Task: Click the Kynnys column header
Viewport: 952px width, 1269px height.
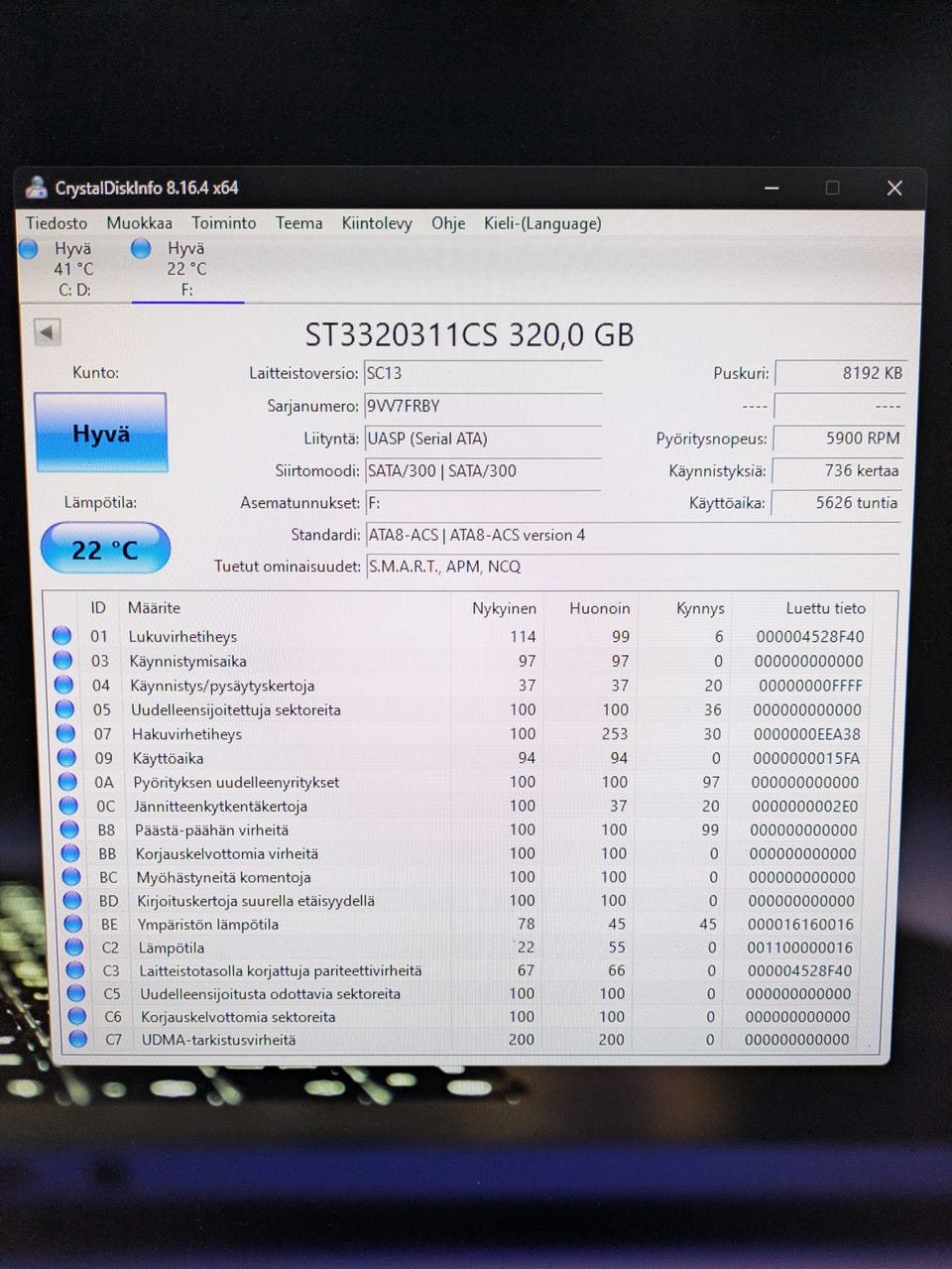Action: (x=700, y=608)
